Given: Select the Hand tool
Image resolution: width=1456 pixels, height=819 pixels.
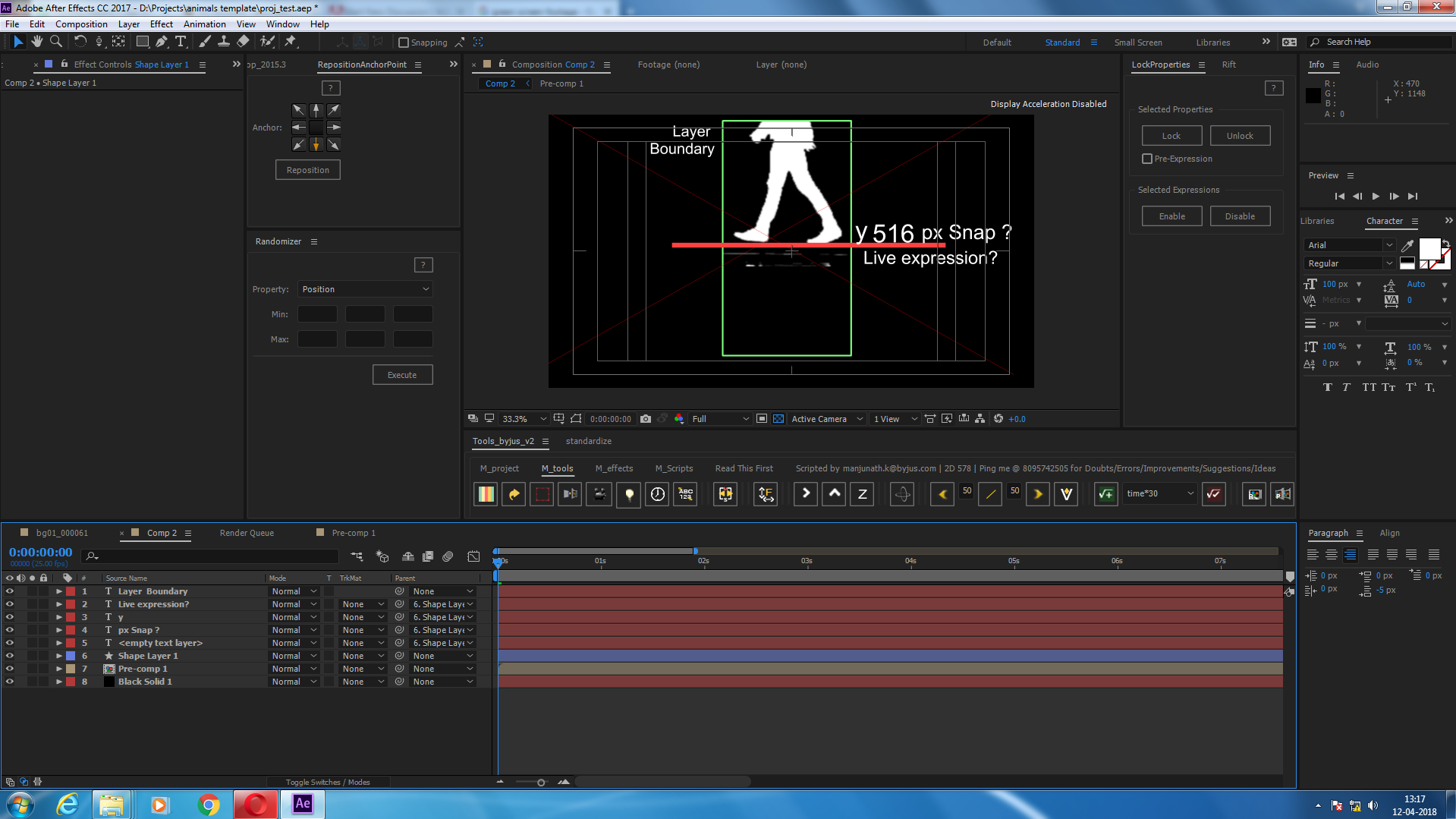Looking at the screenshot, I should coord(36,42).
